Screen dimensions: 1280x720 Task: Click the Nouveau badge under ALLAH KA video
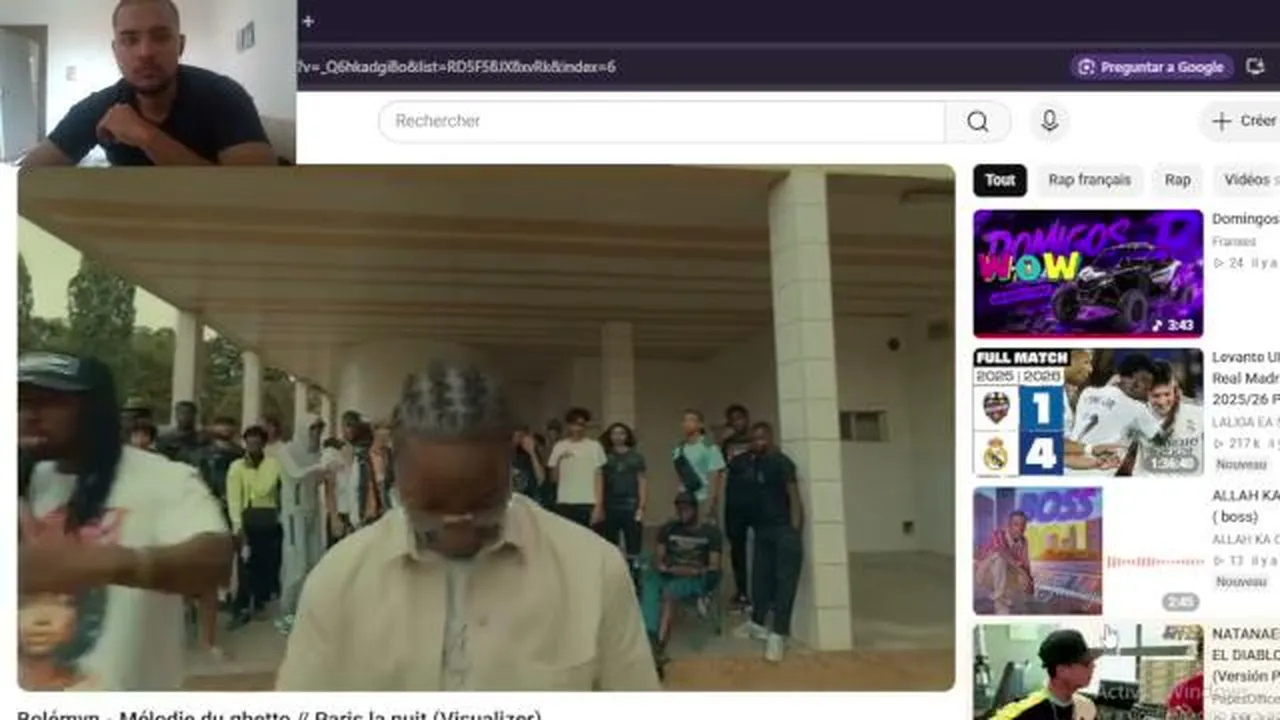tap(1241, 582)
